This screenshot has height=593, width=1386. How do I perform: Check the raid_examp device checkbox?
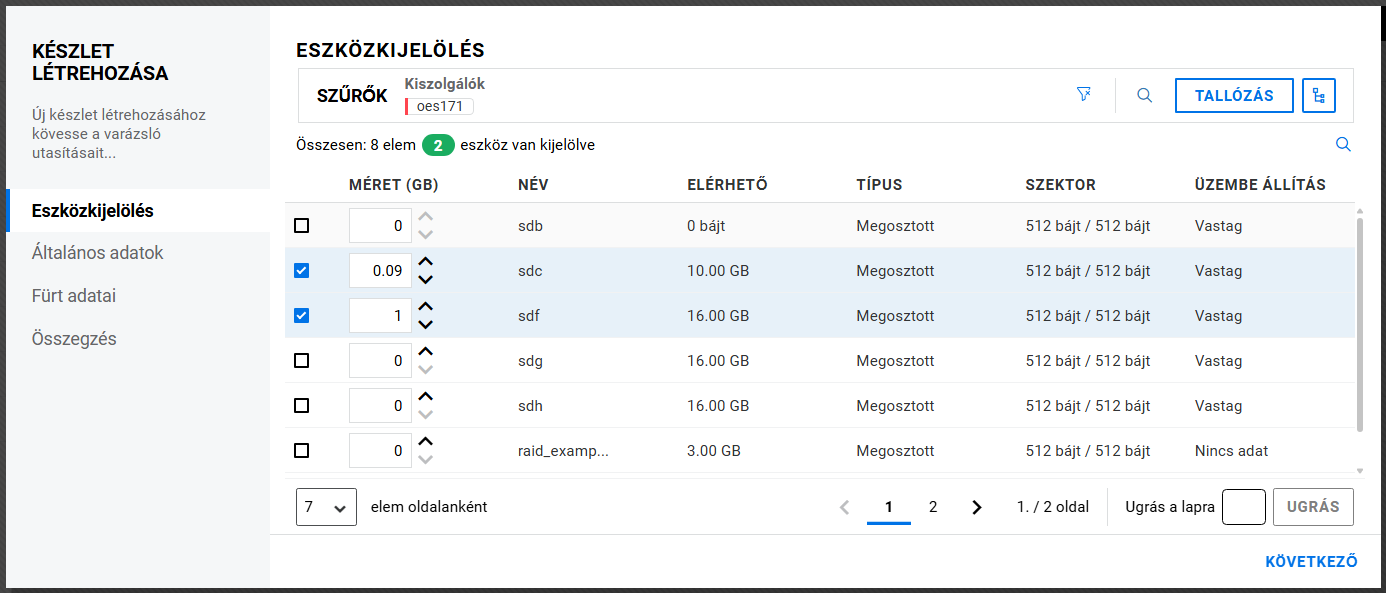(302, 451)
